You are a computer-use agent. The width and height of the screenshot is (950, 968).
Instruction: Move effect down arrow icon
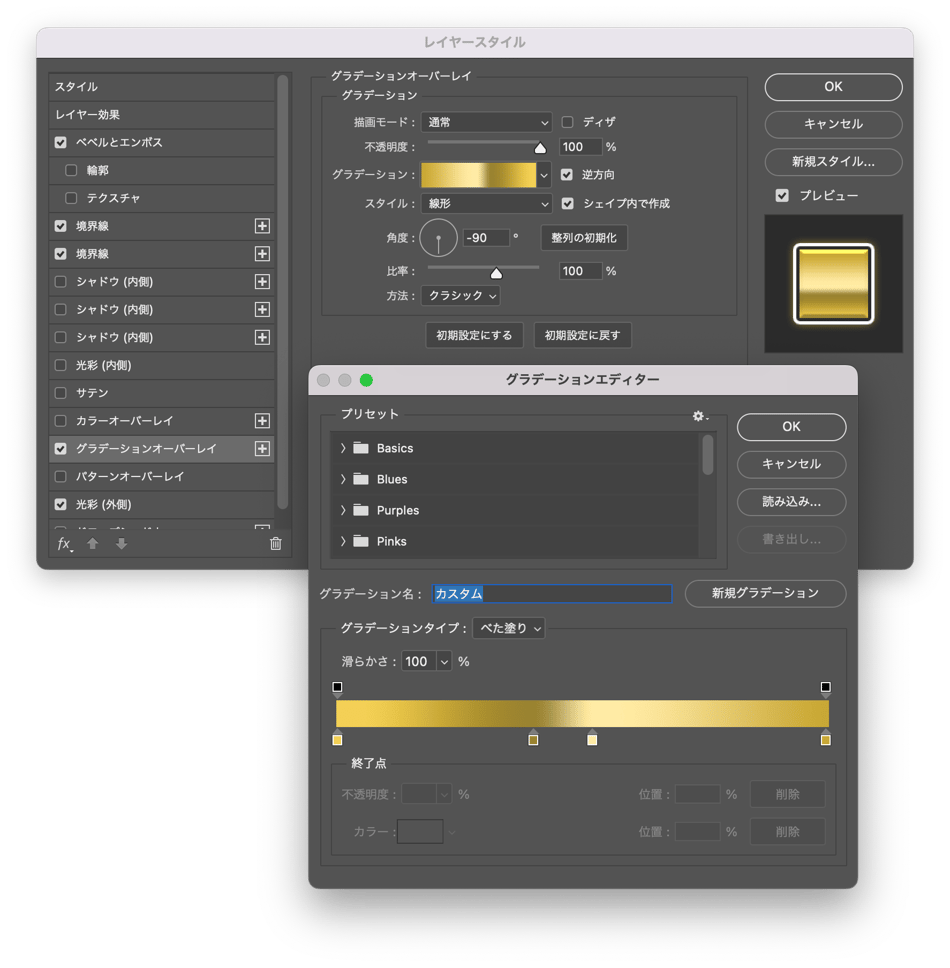122,543
